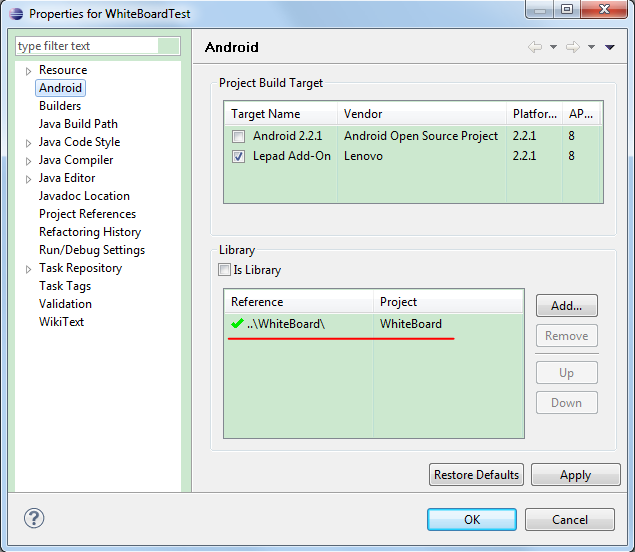Click Android Open Source Project vendor cell
The width and height of the screenshot is (635, 552).
click(x=421, y=136)
